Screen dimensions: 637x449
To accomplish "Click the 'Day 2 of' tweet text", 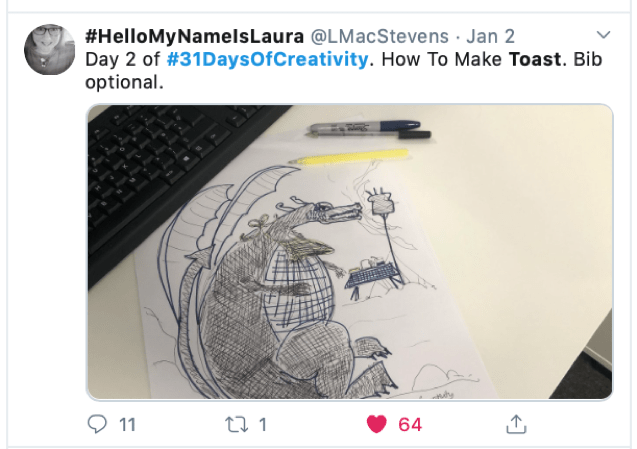I will tap(123, 59).
